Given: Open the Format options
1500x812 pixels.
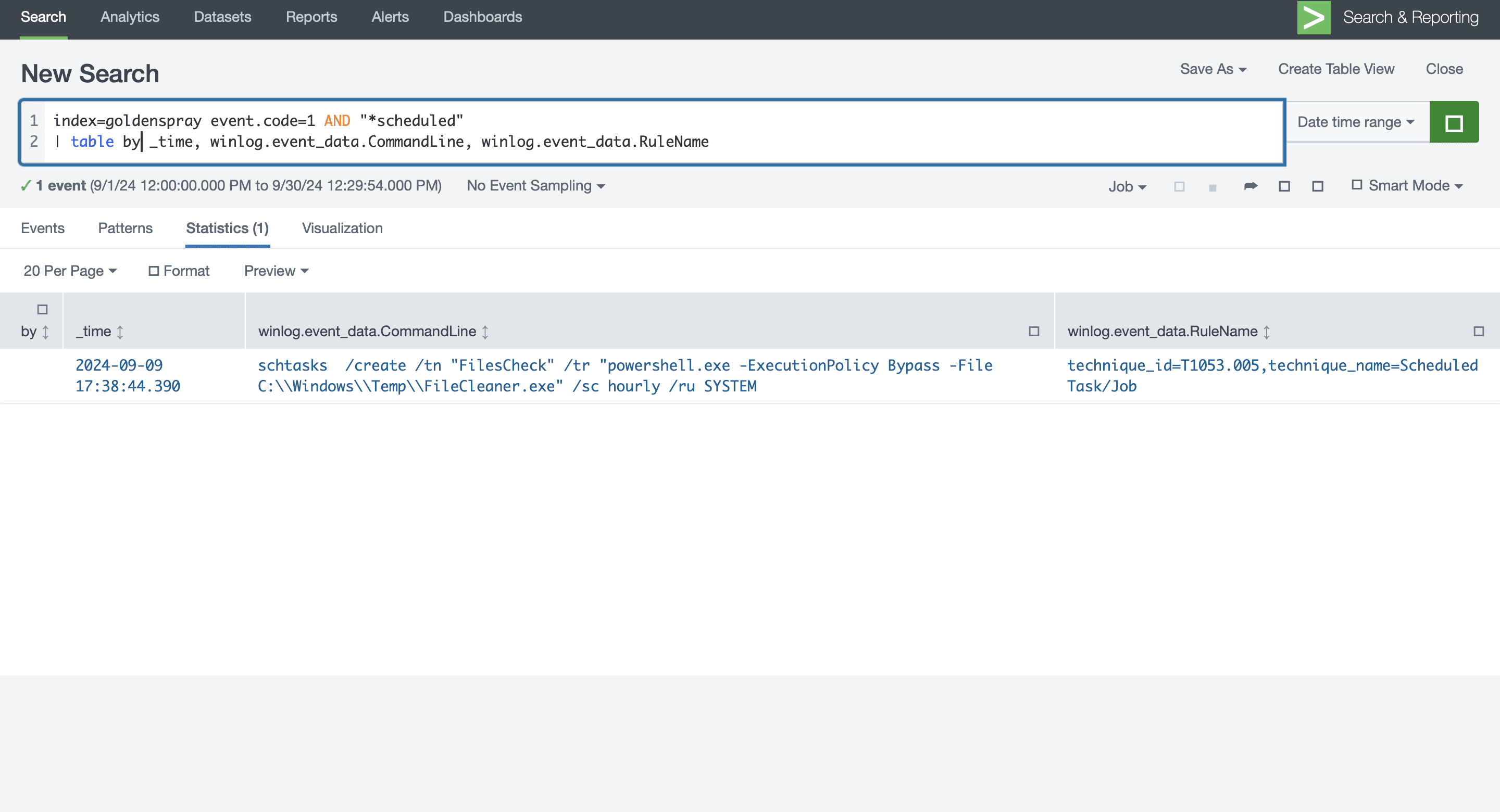Looking at the screenshot, I should point(179,271).
